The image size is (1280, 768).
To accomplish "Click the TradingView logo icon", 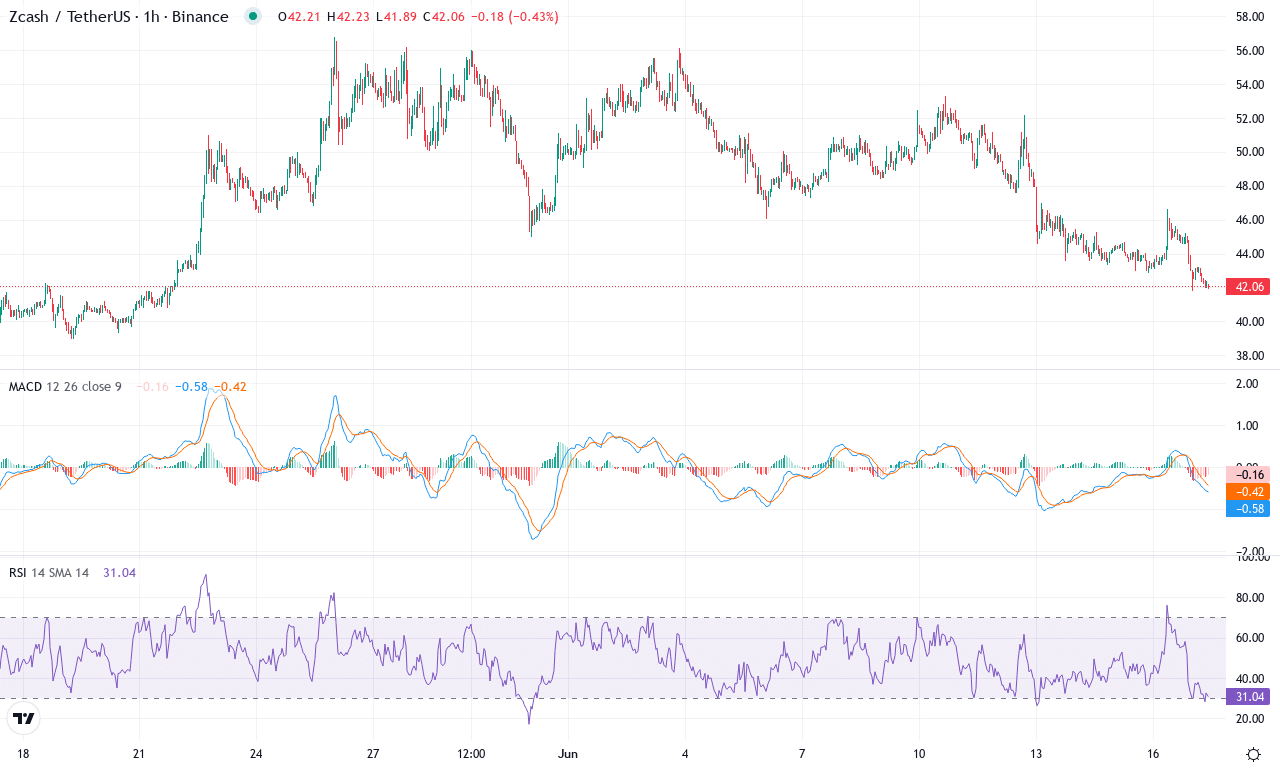I will [24, 718].
